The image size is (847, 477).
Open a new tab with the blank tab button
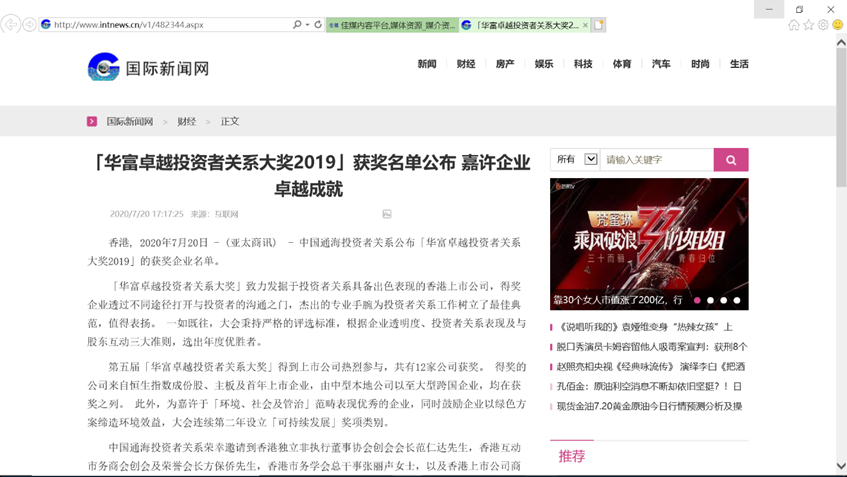pos(599,25)
